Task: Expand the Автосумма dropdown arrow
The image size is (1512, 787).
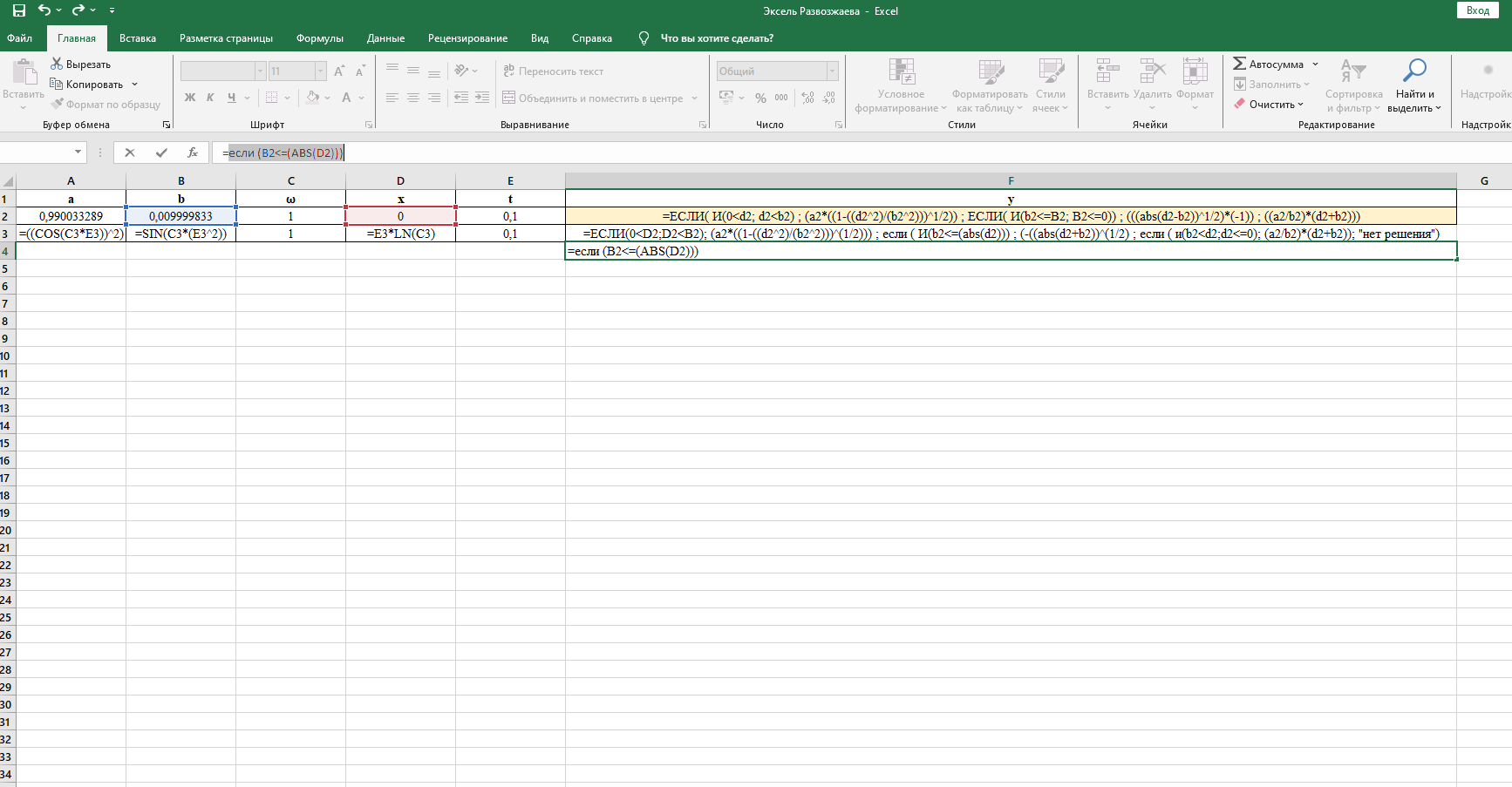Action: tap(1315, 64)
